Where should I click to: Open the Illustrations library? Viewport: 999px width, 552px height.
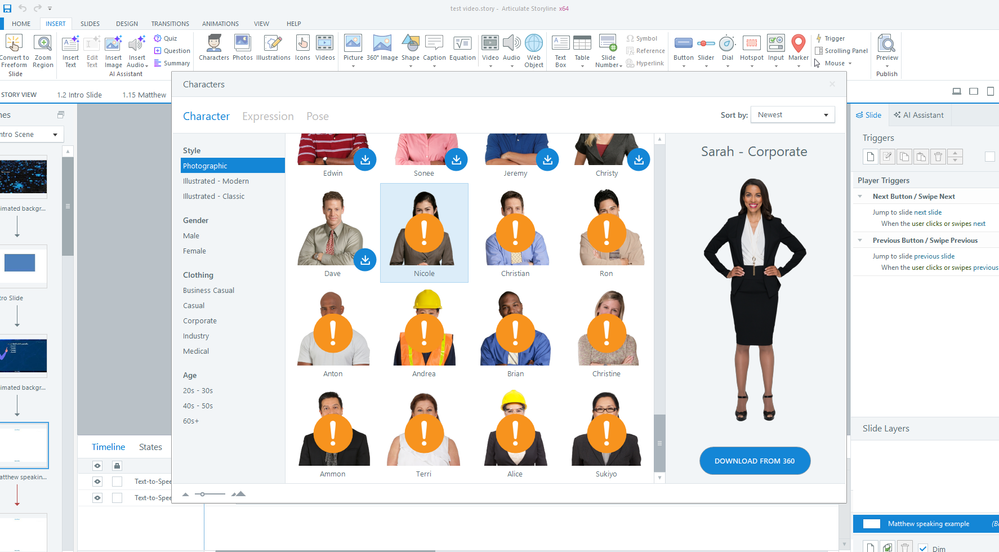[273, 48]
